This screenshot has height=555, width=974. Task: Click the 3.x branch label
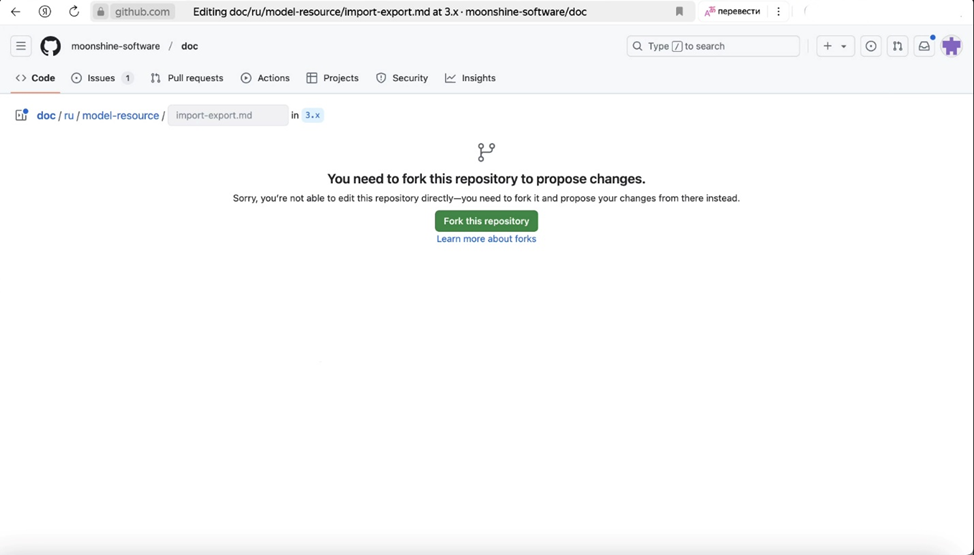click(312, 115)
